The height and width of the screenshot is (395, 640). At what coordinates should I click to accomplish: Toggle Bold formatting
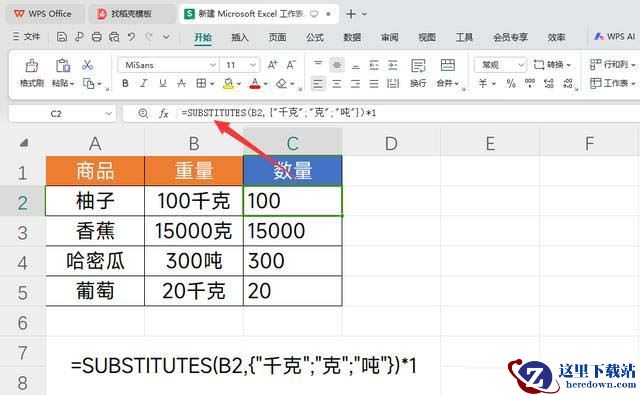[125, 84]
